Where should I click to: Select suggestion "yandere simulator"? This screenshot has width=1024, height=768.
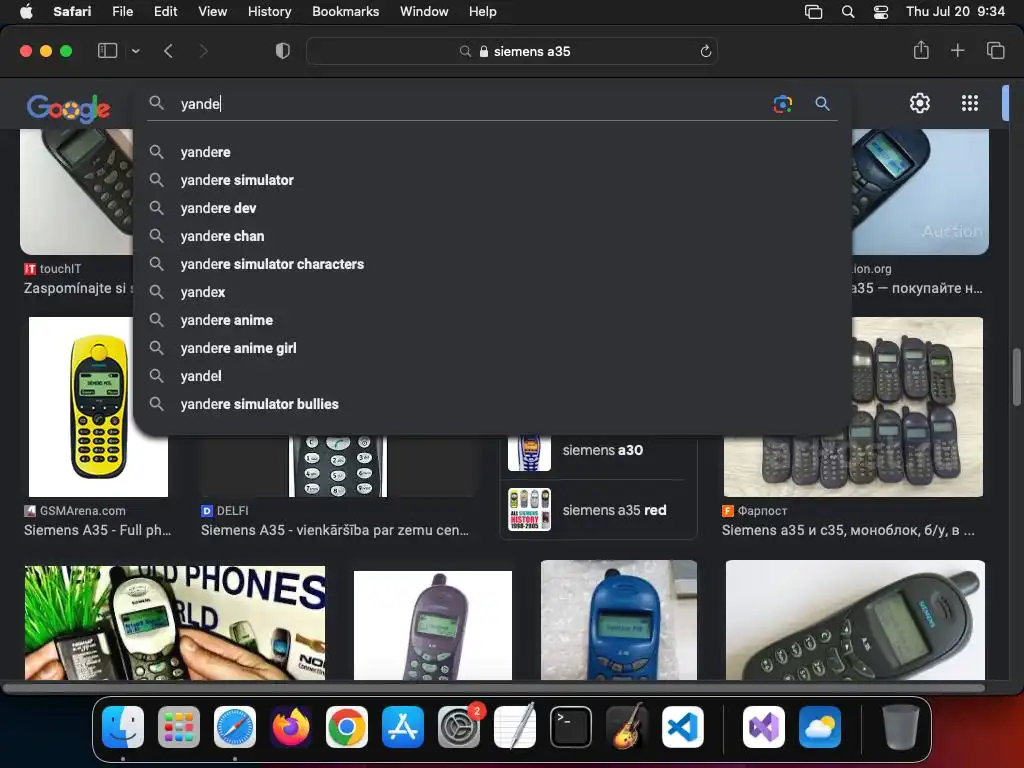point(493,180)
